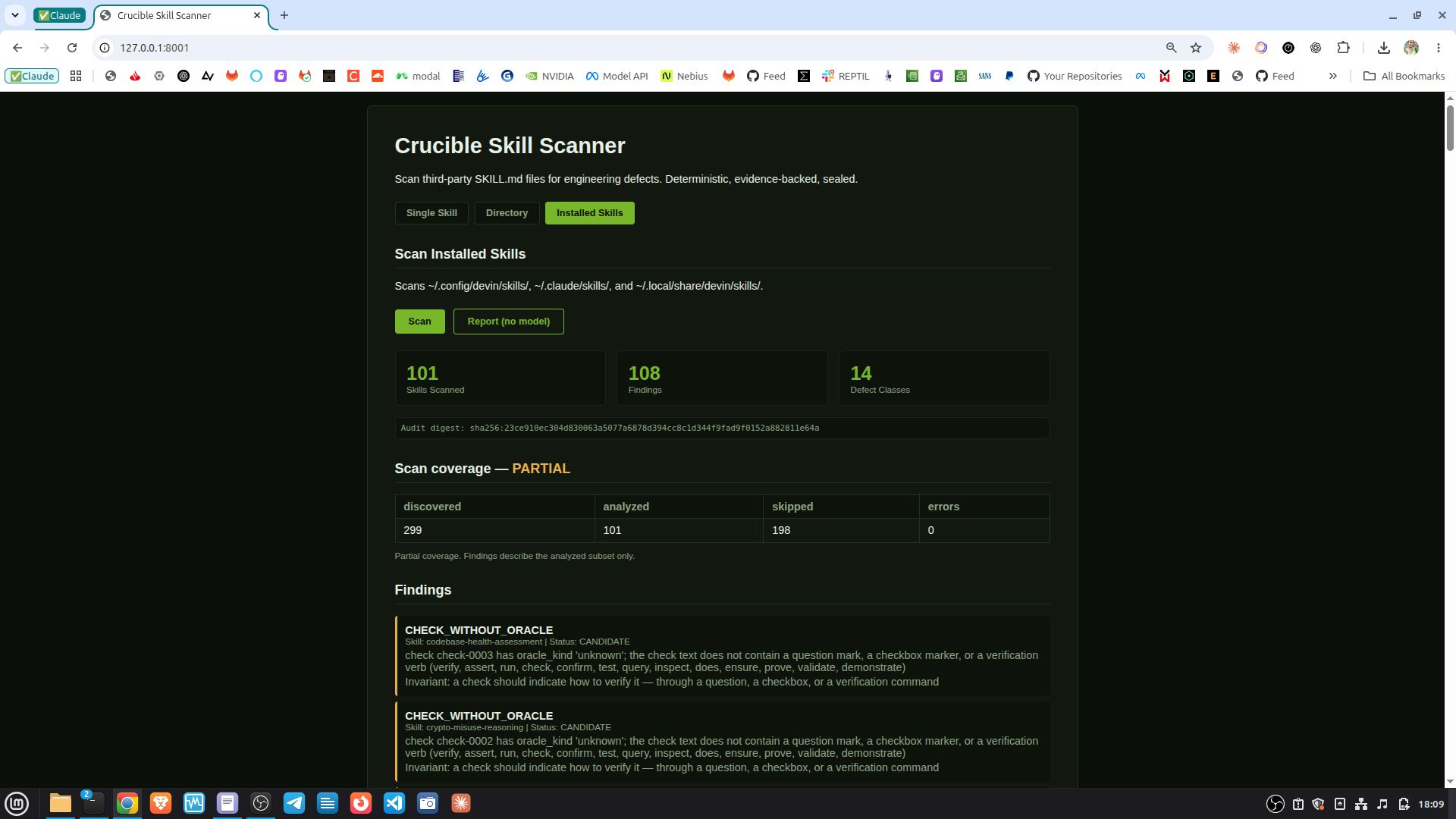Show more bookmarks with double chevron

point(1332,76)
